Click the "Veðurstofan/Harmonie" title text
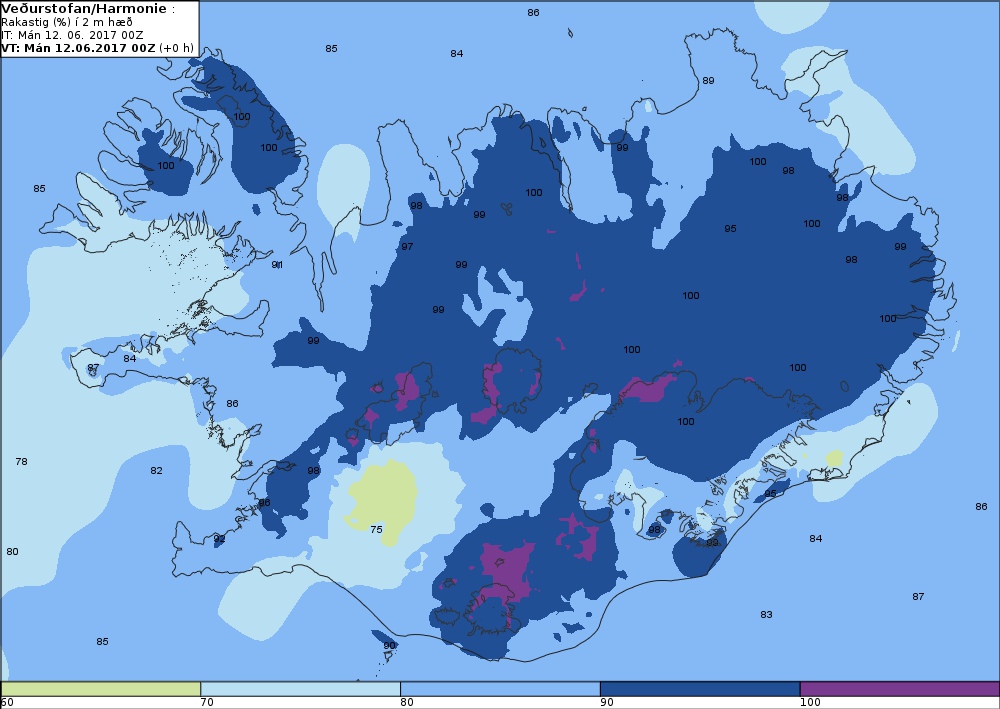This screenshot has height=709, width=1000. click(x=85, y=9)
